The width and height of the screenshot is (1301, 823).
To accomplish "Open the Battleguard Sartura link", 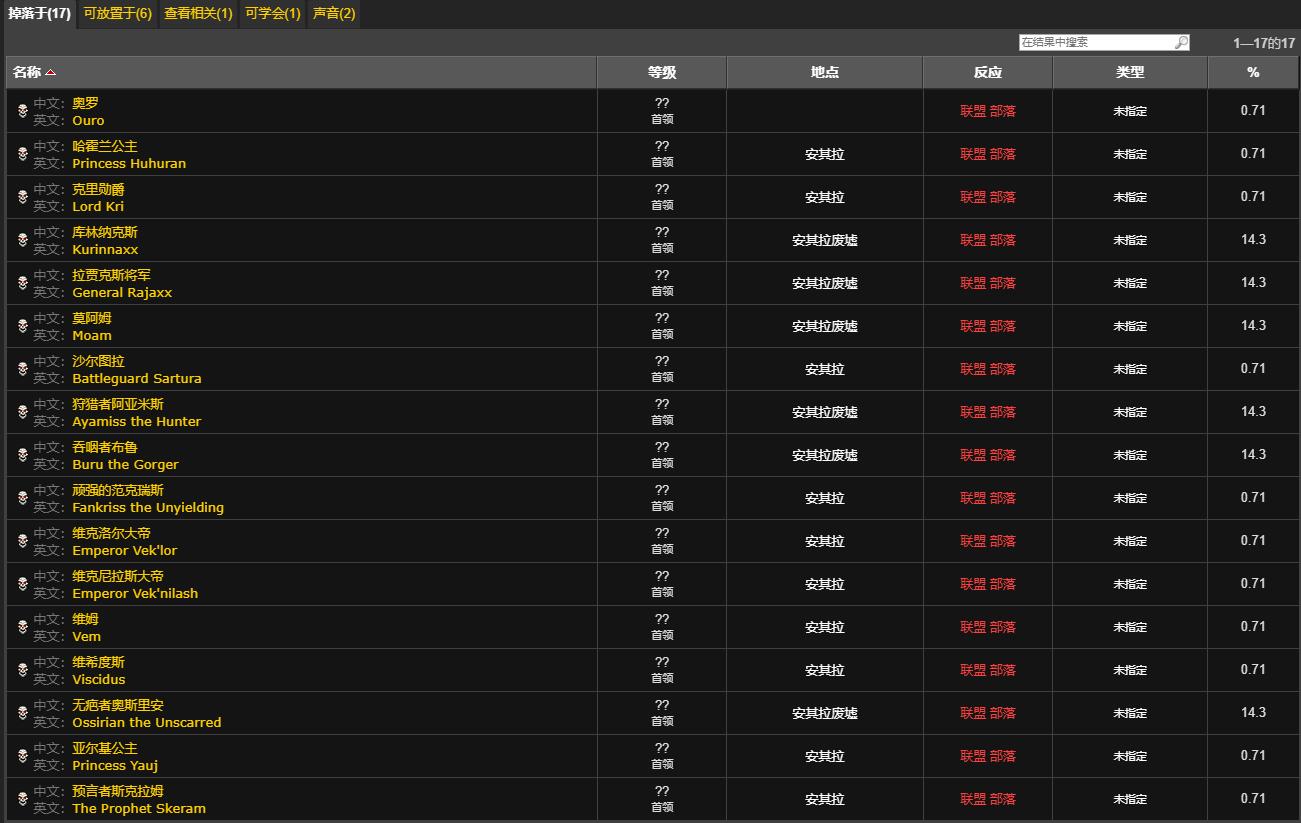I will point(137,378).
